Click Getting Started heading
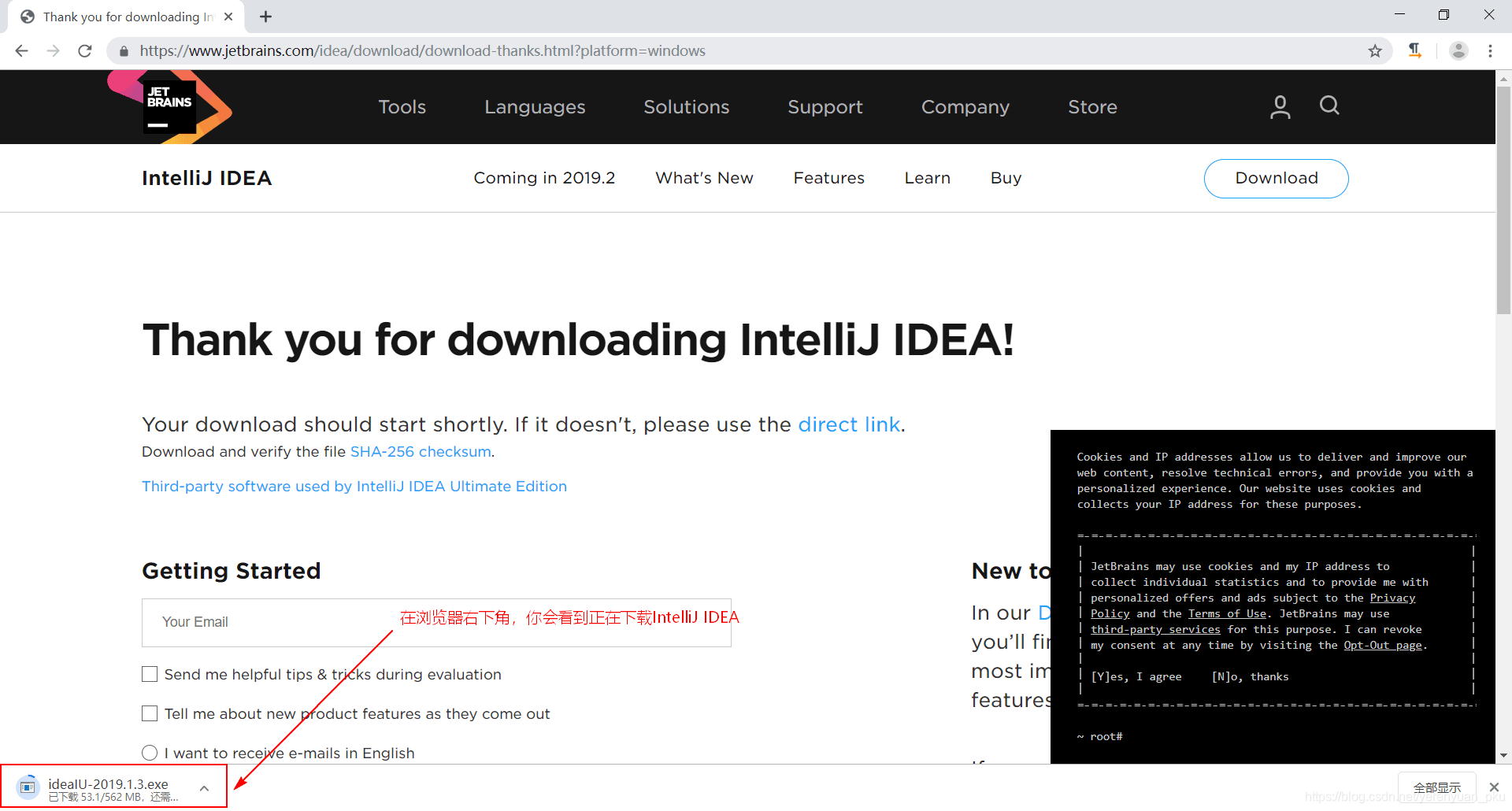This screenshot has width=1512, height=811. click(231, 571)
